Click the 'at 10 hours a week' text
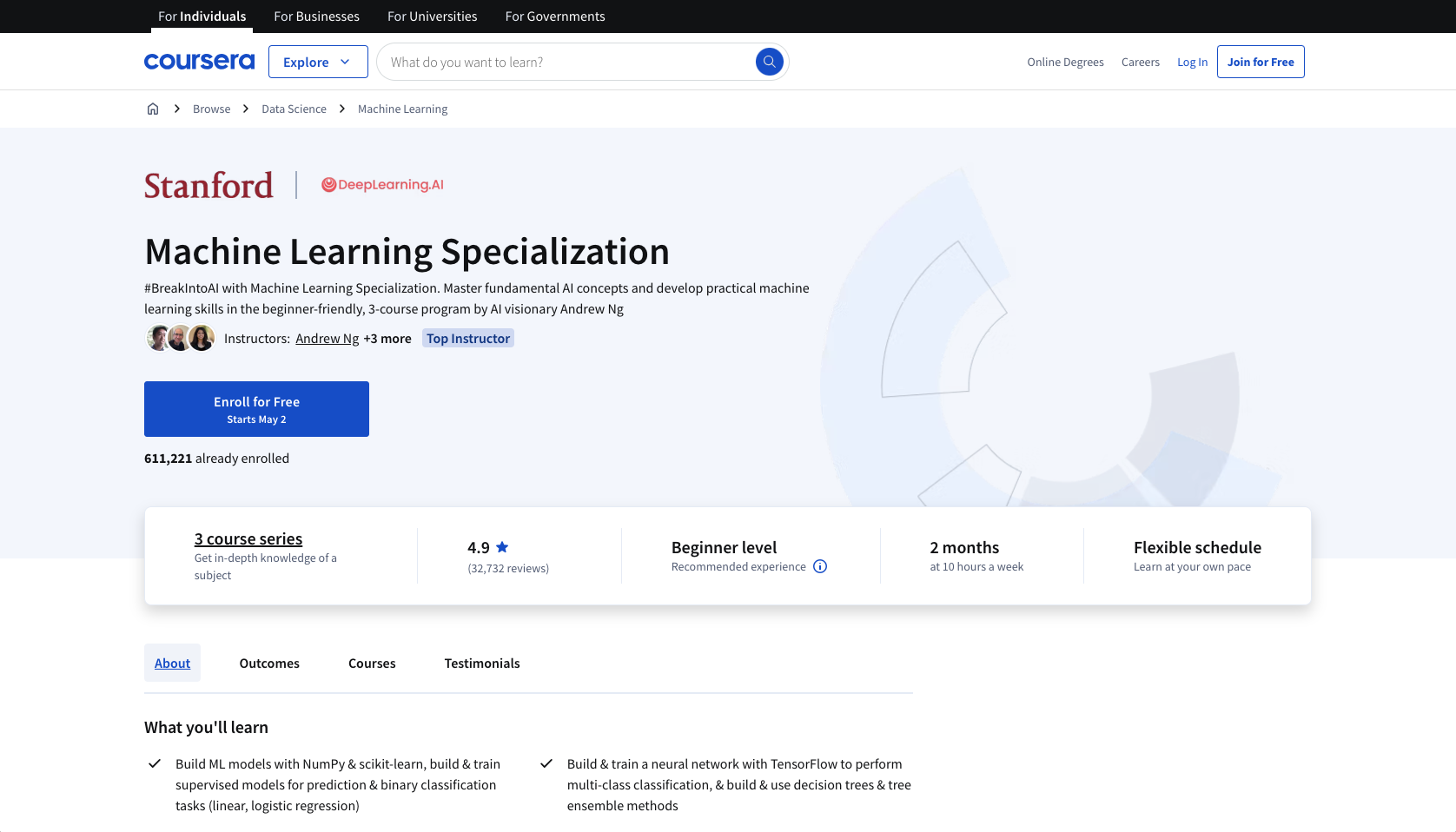 pyautogui.click(x=976, y=566)
